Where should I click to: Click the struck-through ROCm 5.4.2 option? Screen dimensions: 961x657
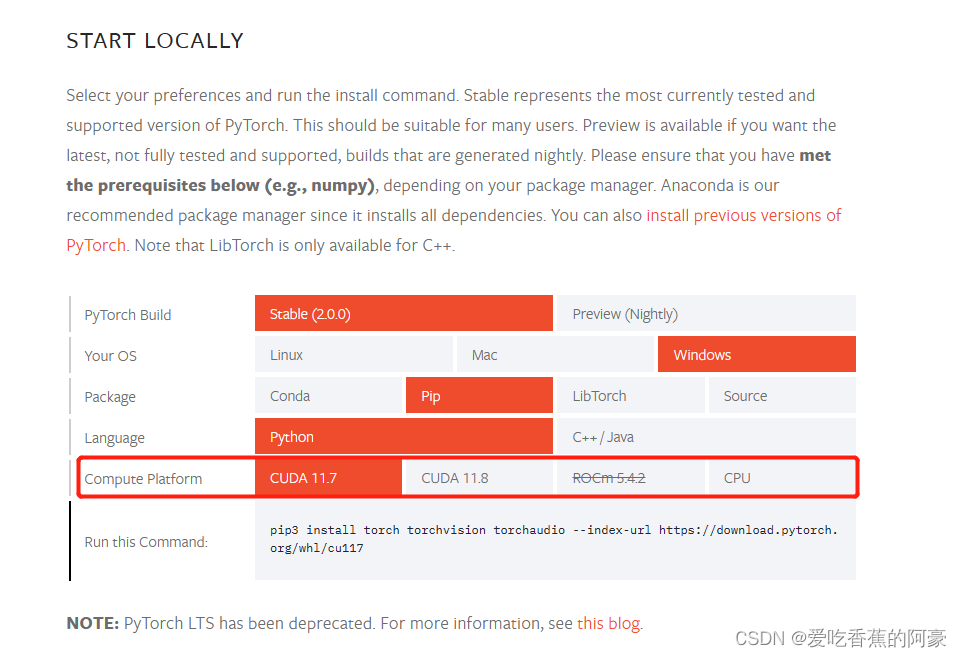pos(630,478)
